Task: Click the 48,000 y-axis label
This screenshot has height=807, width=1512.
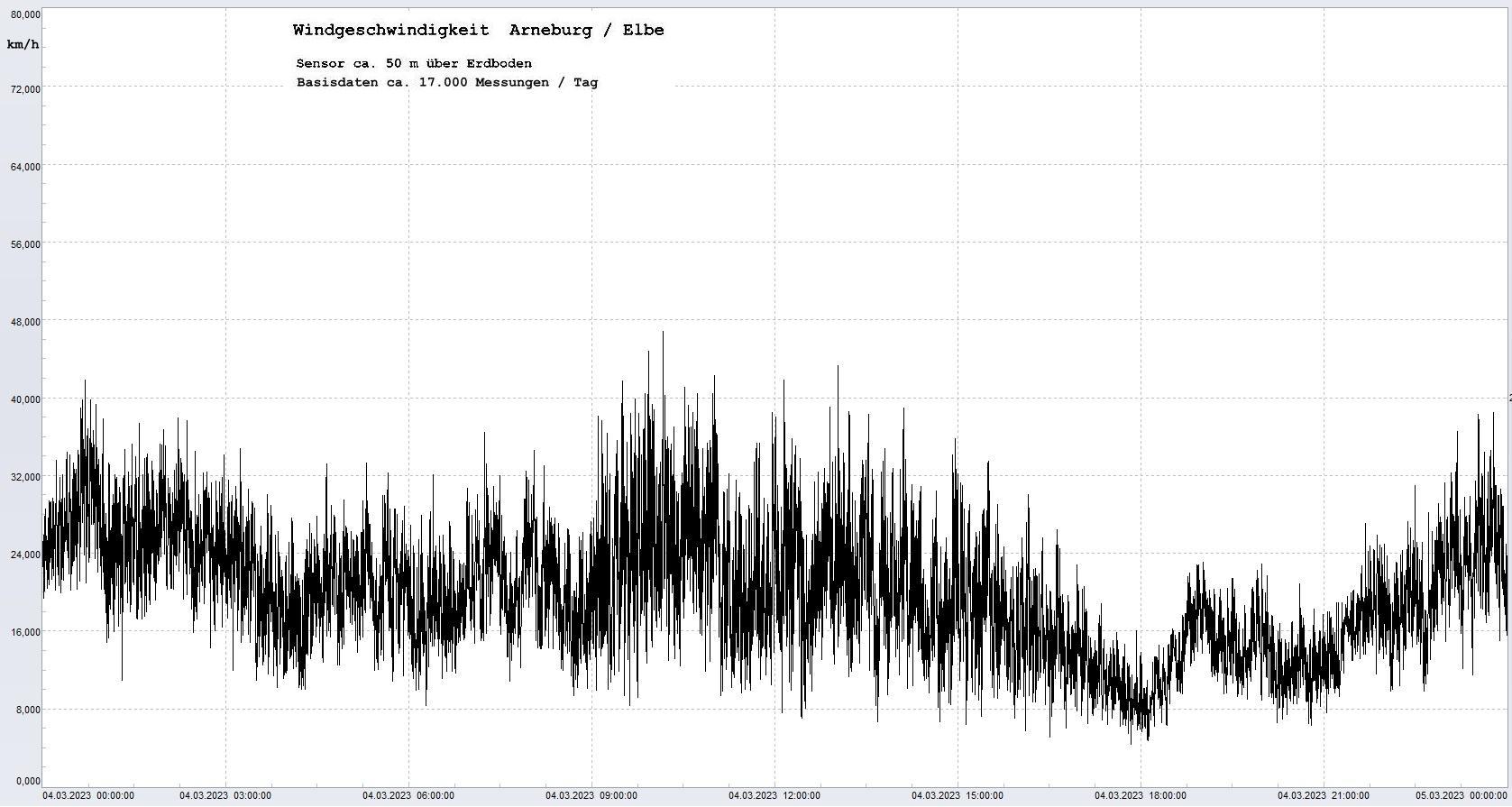Action: click(x=24, y=322)
